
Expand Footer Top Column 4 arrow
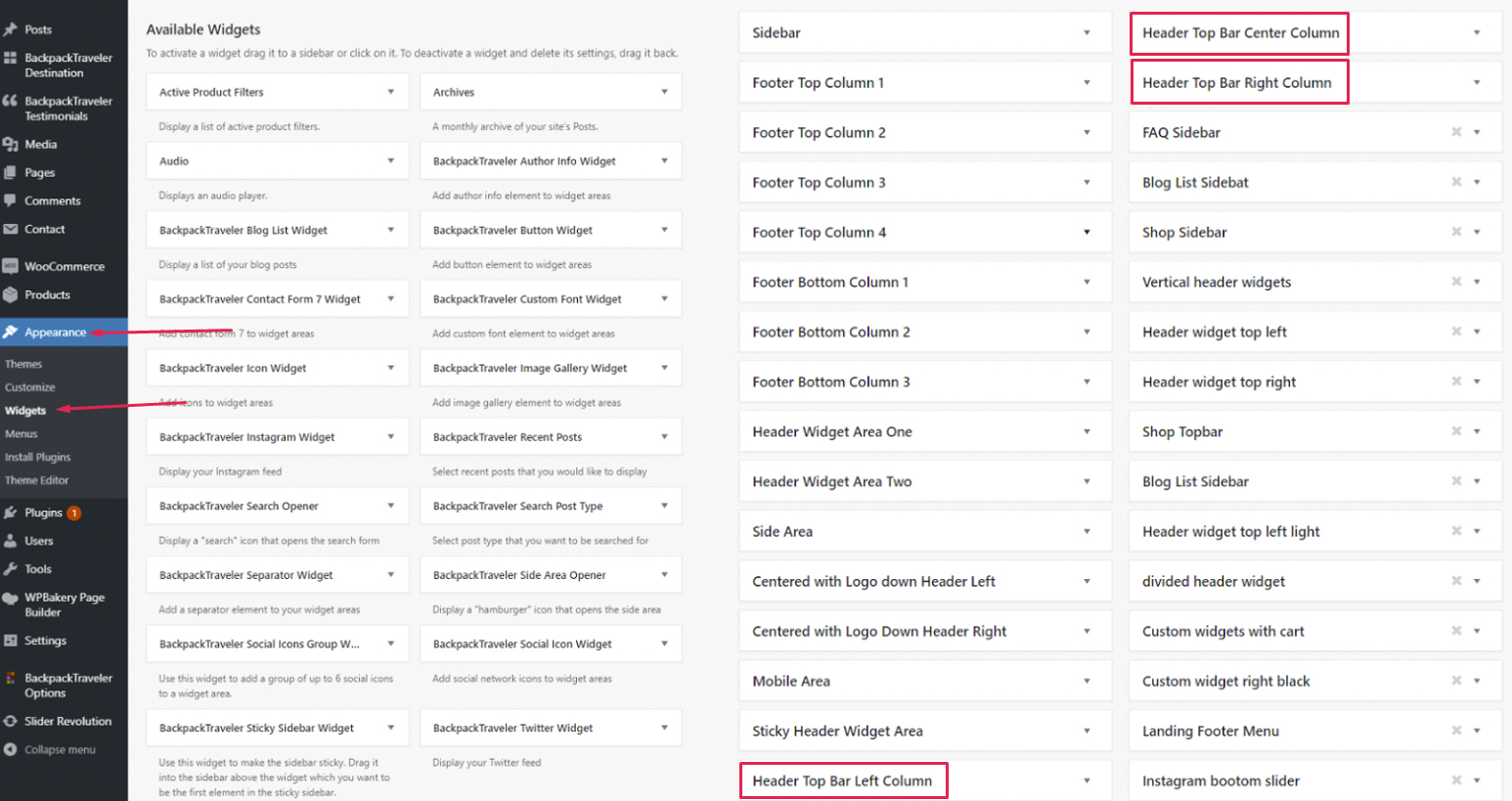pos(1087,232)
